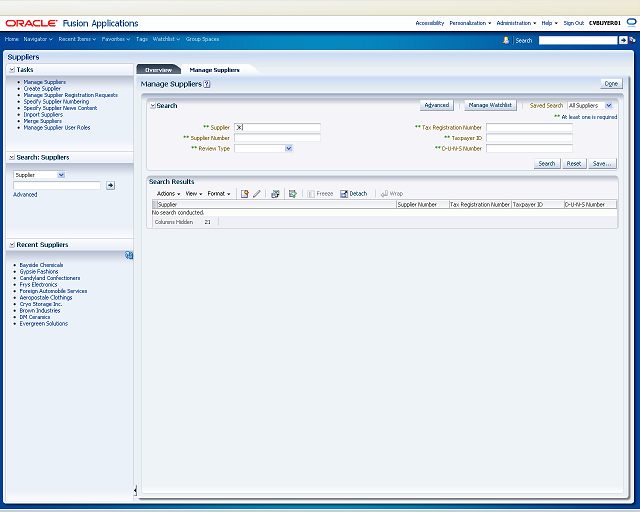Collapse the Search criteria section
Image resolution: width=640 pixels, height=512 pixels.
click(x=153, y=106)
